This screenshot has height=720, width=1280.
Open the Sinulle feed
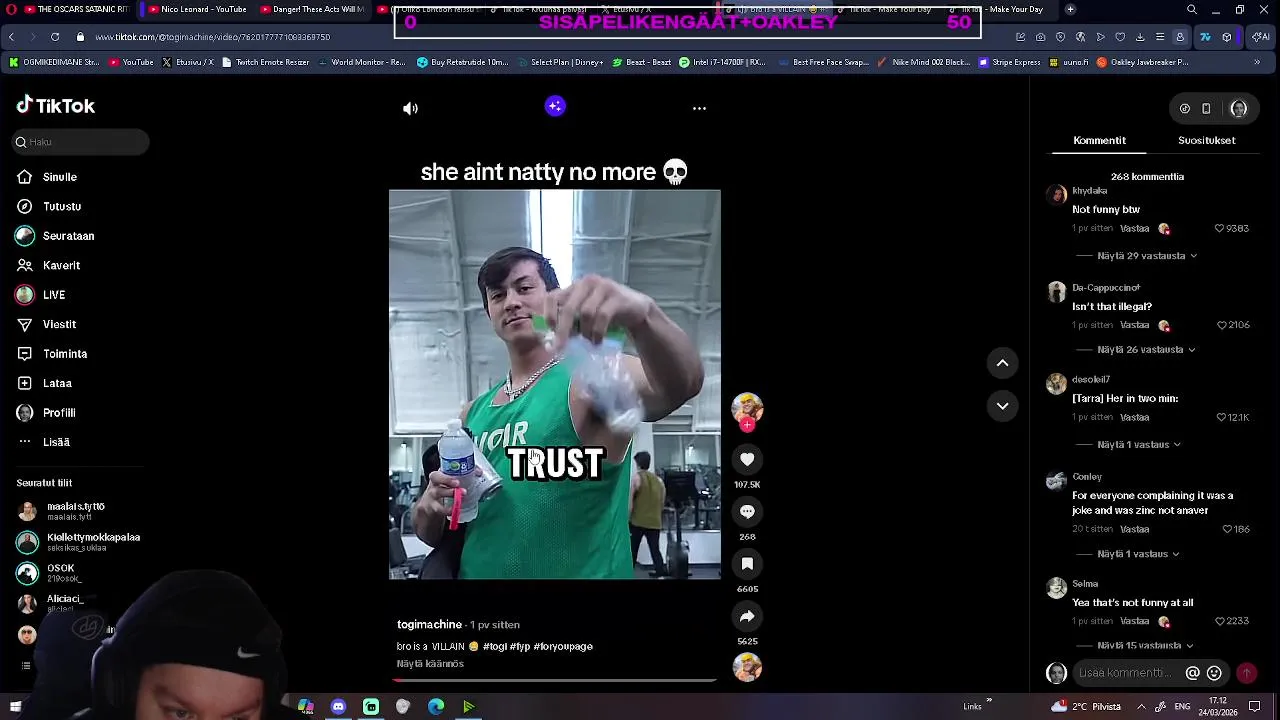coord(47,177)
